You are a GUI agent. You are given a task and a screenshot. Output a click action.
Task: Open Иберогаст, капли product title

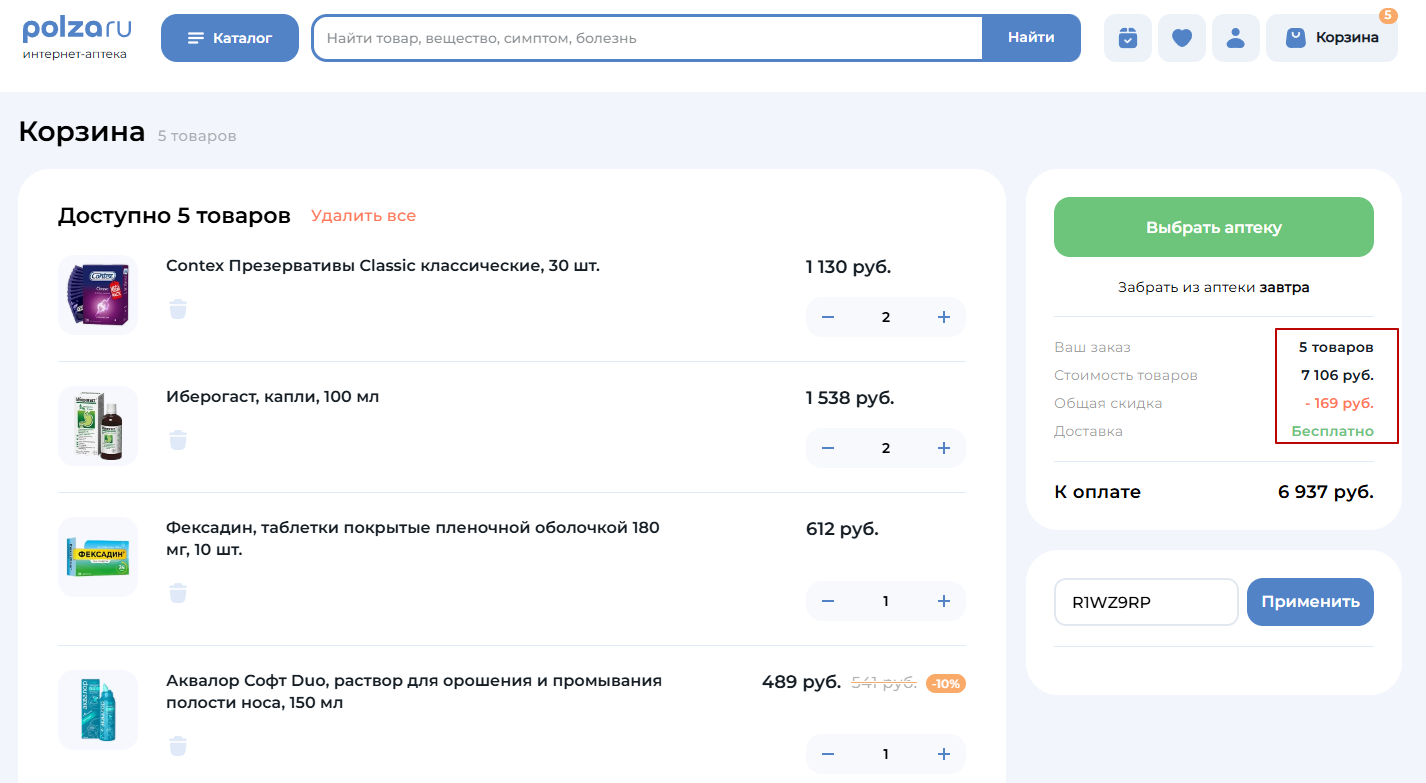click(273, 397)
